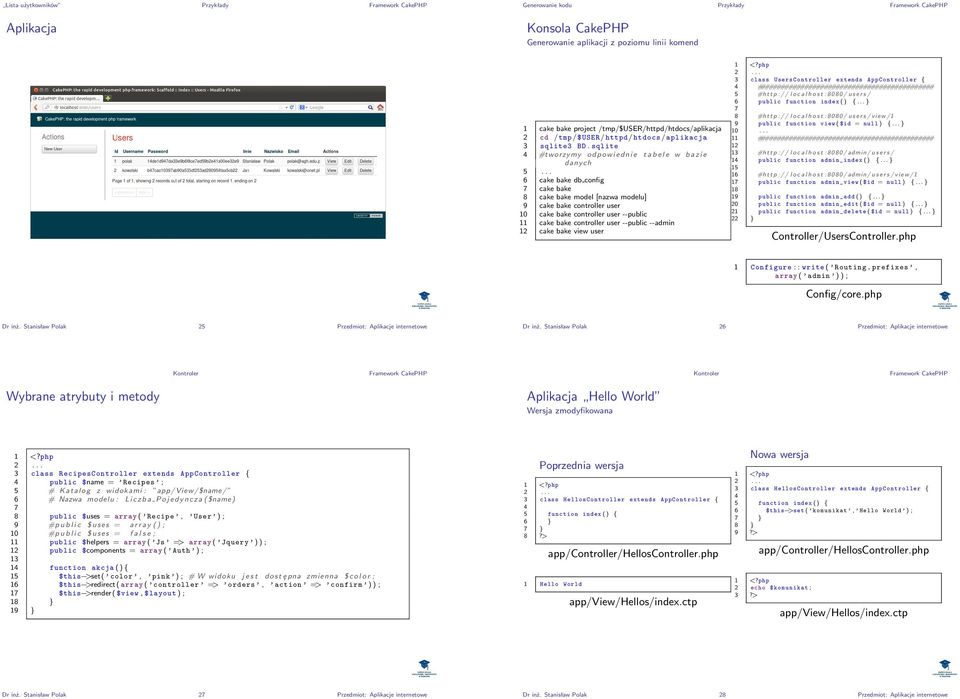Click the 'Controller/UsersController.php' caption
Image resolution: width=960 pixels, height=699 pixels.
[844, 236]
